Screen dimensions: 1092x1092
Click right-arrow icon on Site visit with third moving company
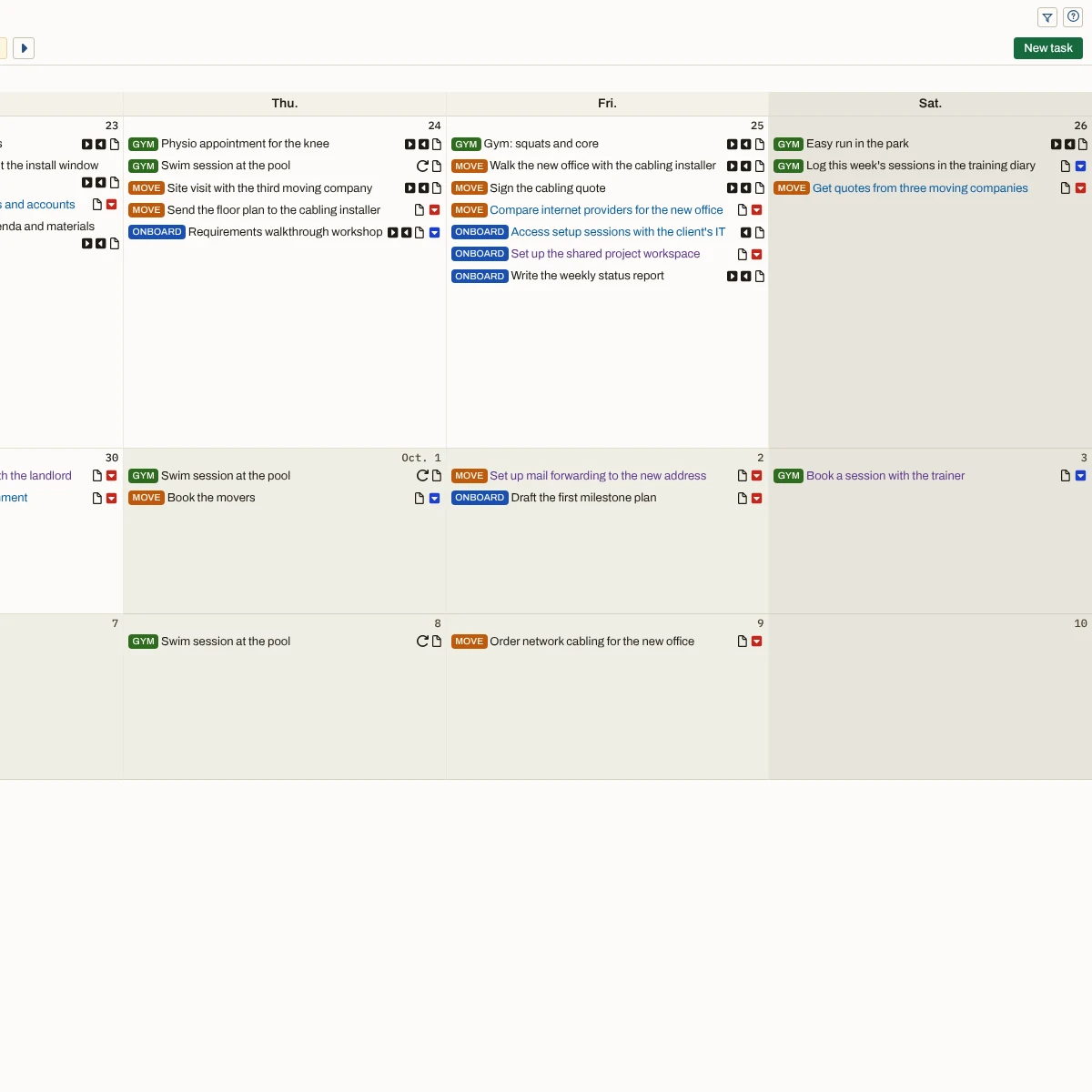click(x=409, y=188)
